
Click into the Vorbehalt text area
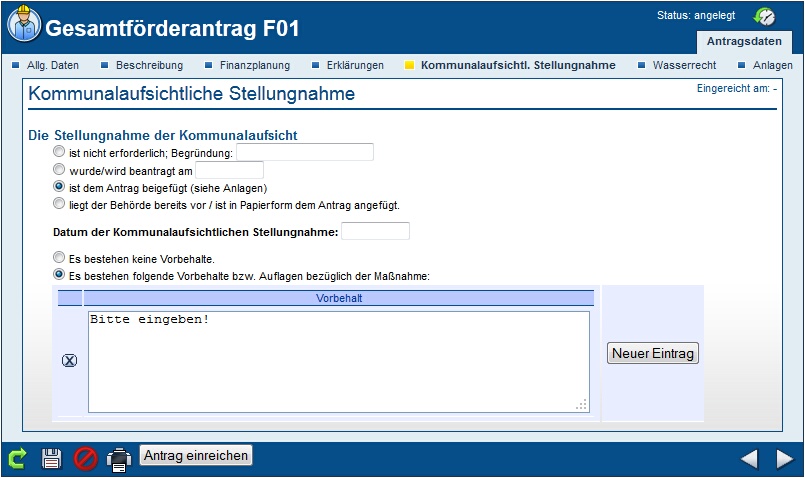pos(339,362)
